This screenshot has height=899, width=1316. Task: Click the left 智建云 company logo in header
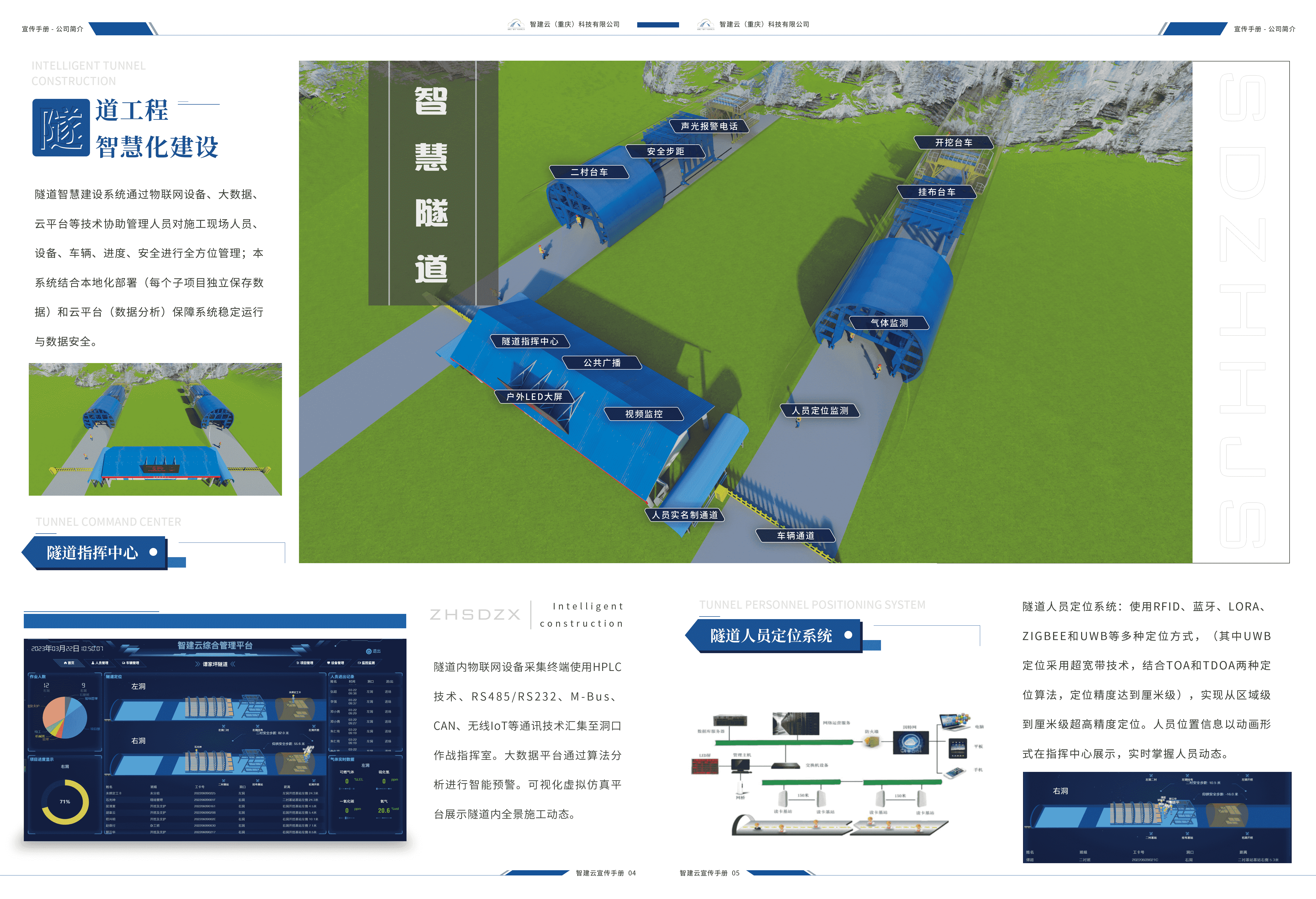pyautogui.click(x=515, y=24)
